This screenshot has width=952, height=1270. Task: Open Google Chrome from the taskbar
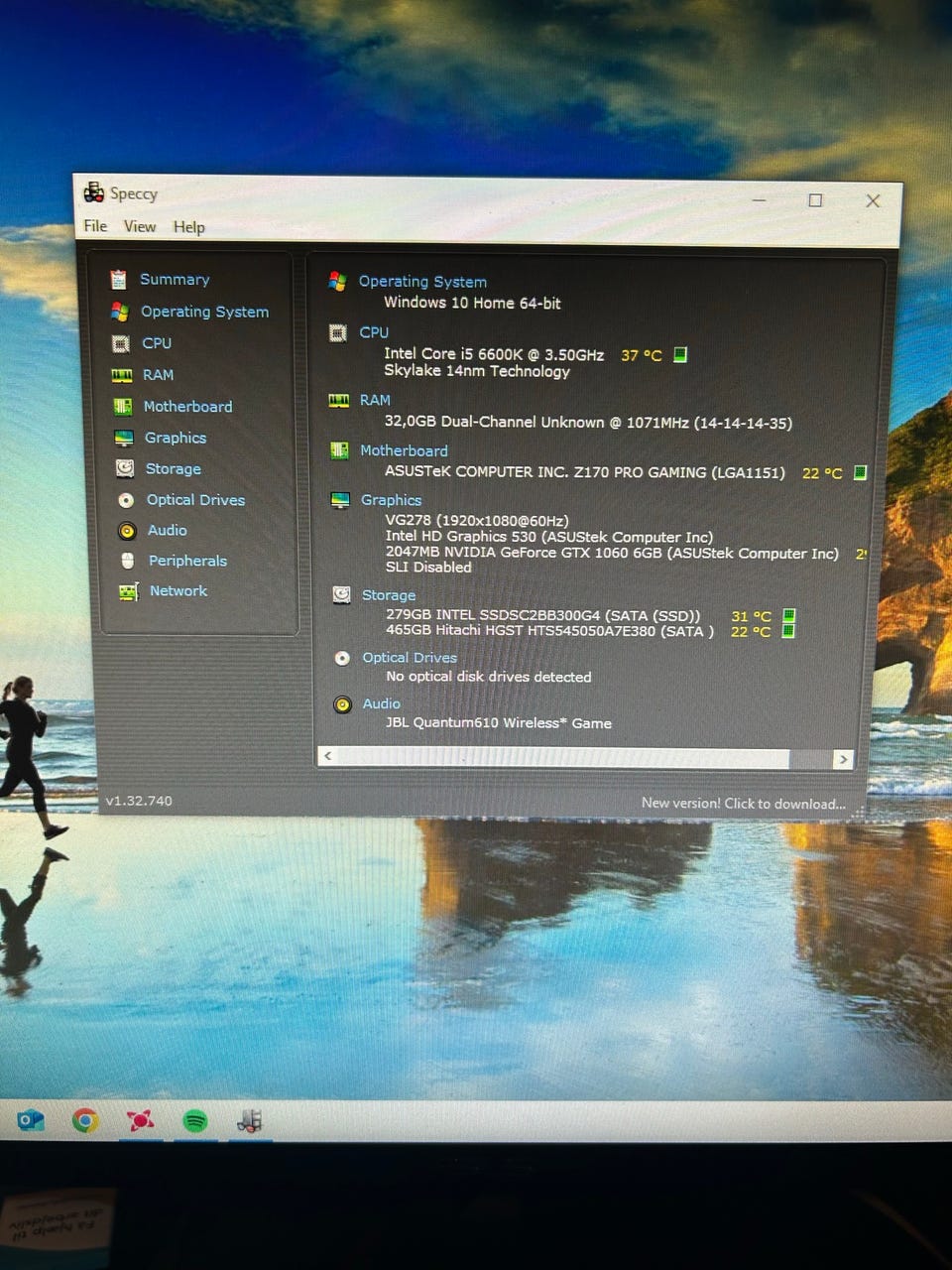85,1121
